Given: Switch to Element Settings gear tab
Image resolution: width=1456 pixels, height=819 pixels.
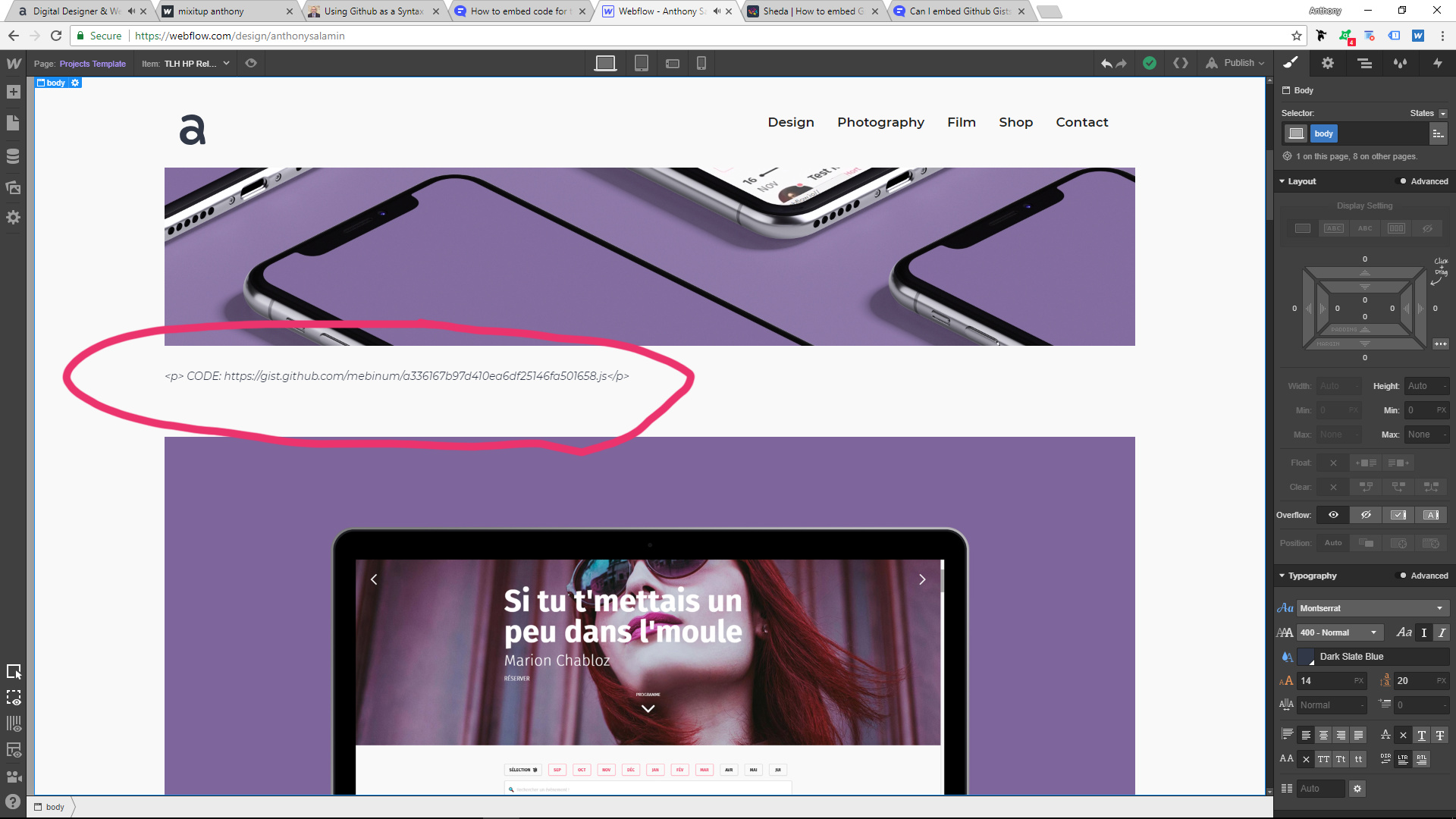Looking at the screenshot, I should point(1327,63).
